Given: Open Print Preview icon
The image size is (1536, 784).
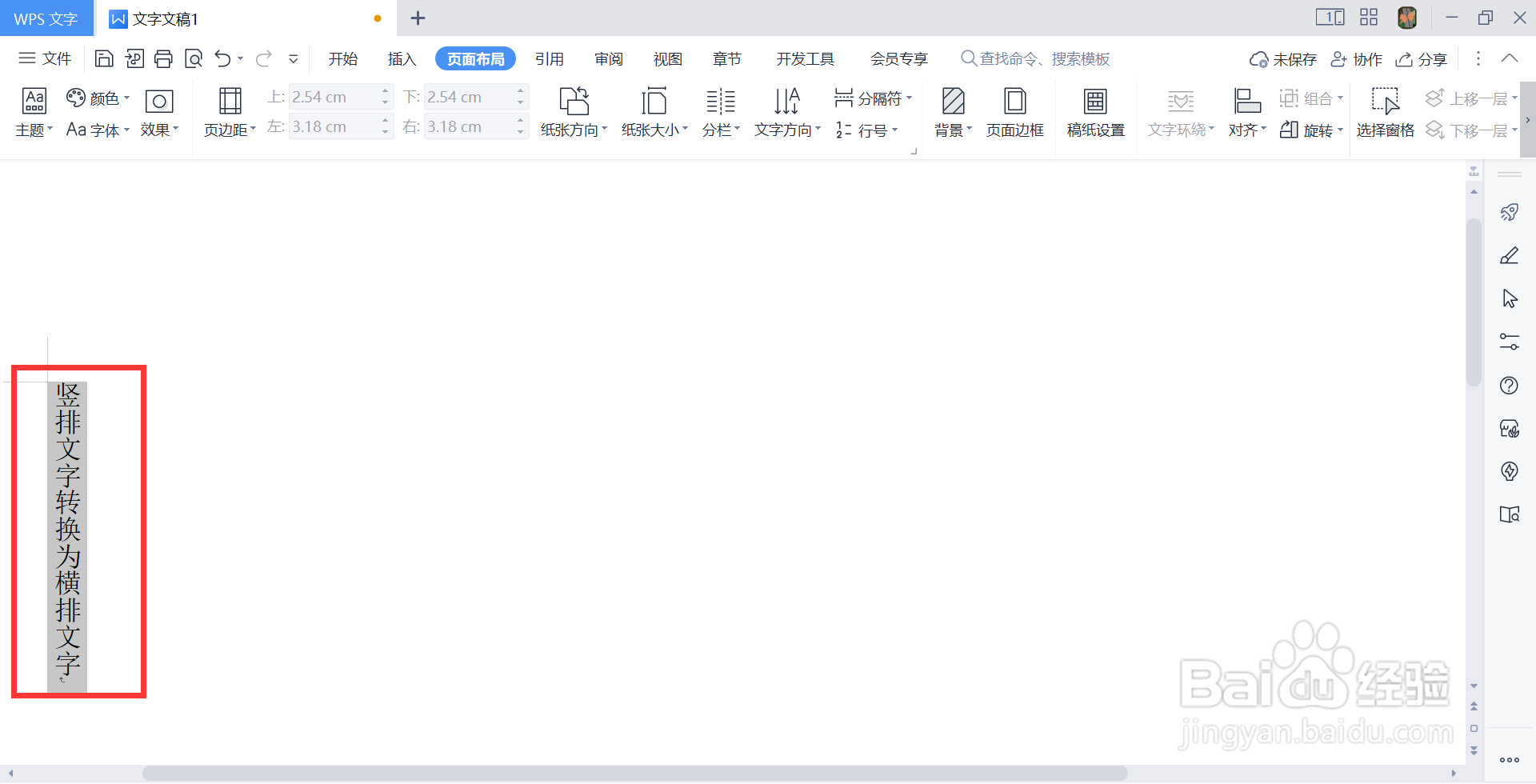Looking at the screenshot, I should 194,58.
